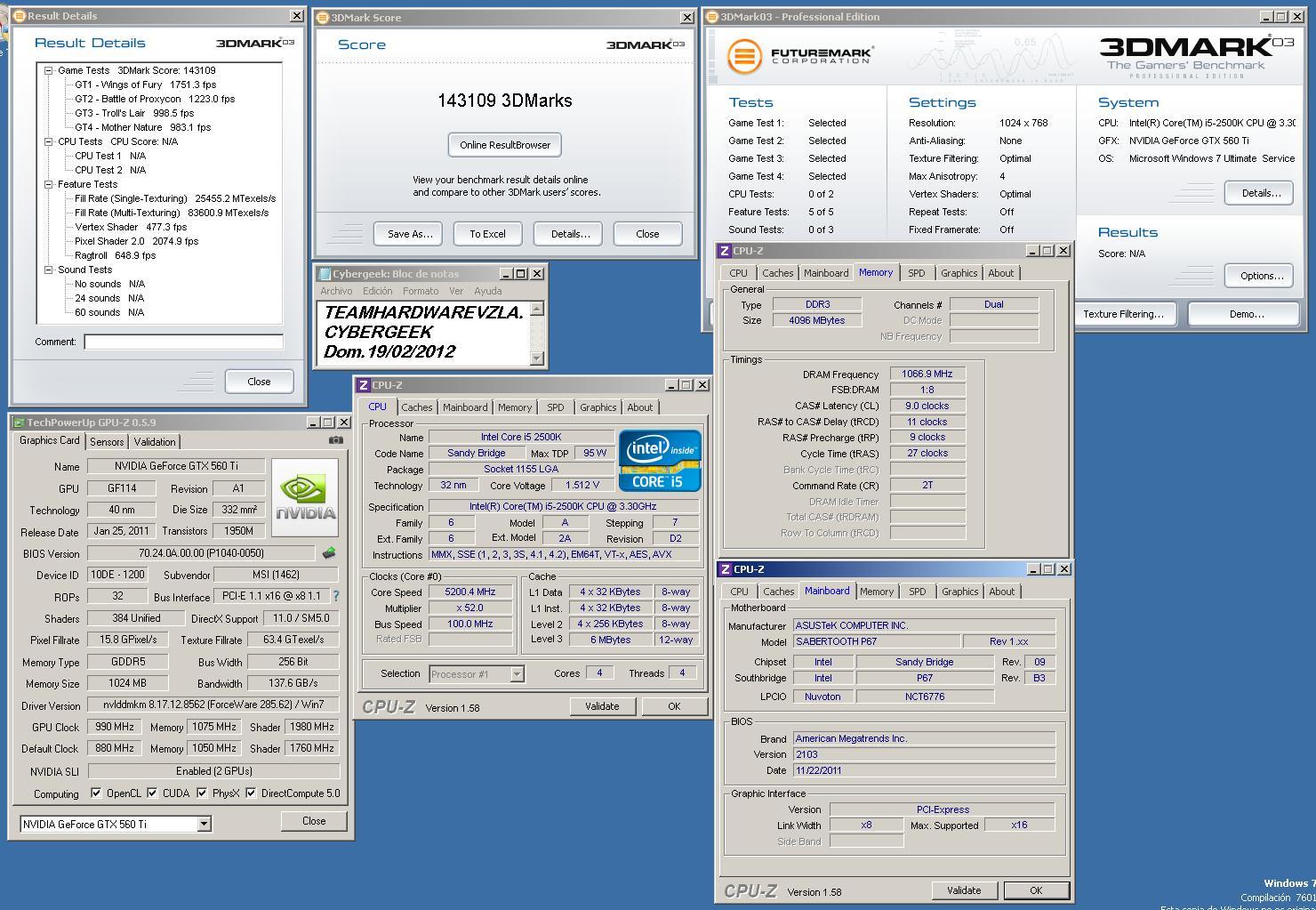
Task: Click the Result Details window title icon
Action: (19, 16)
